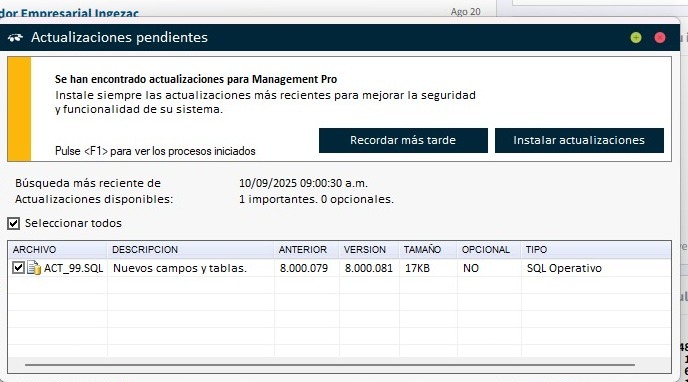
Task: Sort by DESCRIPCION column header
Action: (x=190, y=250)
